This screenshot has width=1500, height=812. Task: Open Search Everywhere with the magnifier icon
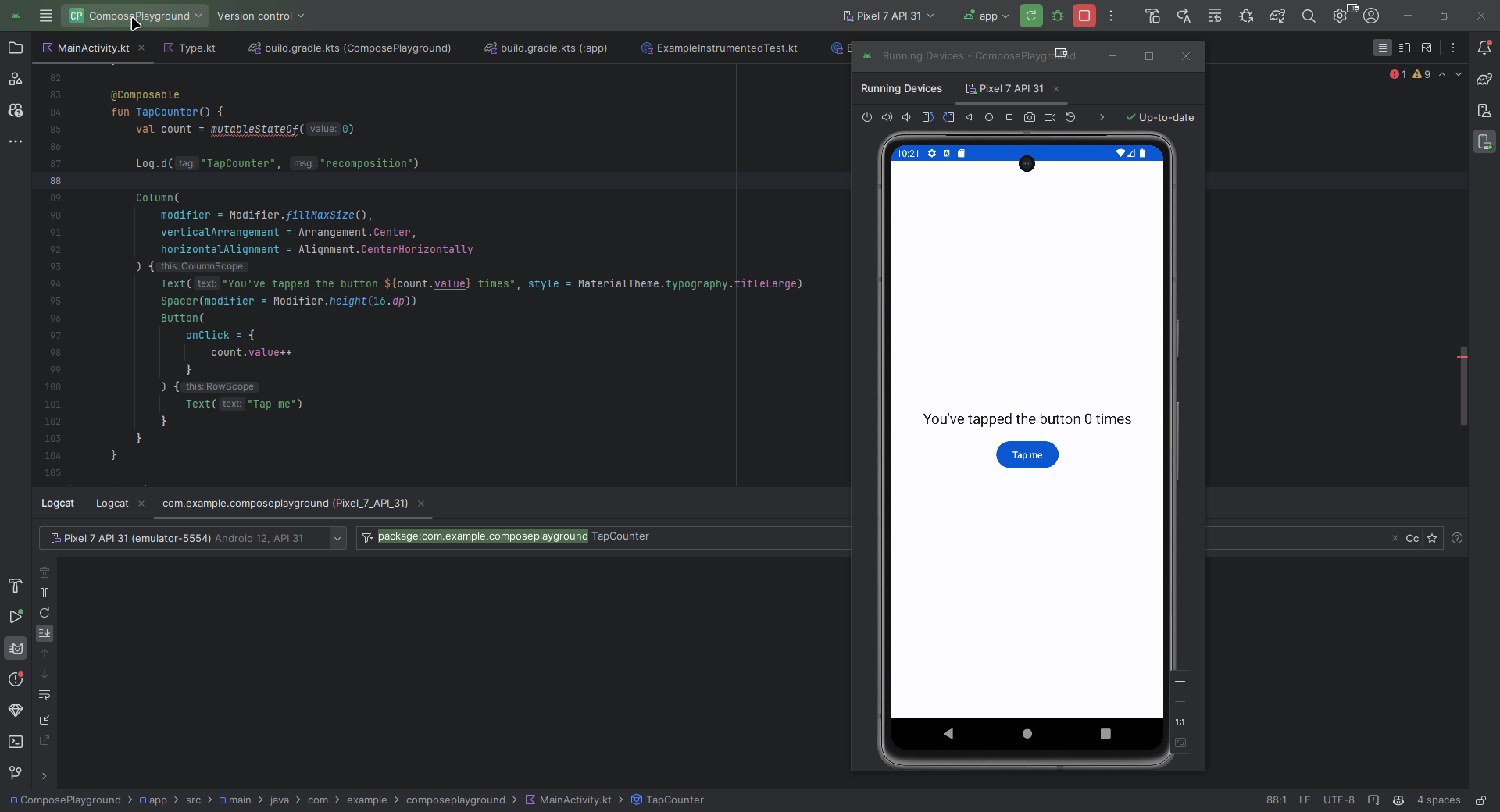point(1309,16)
